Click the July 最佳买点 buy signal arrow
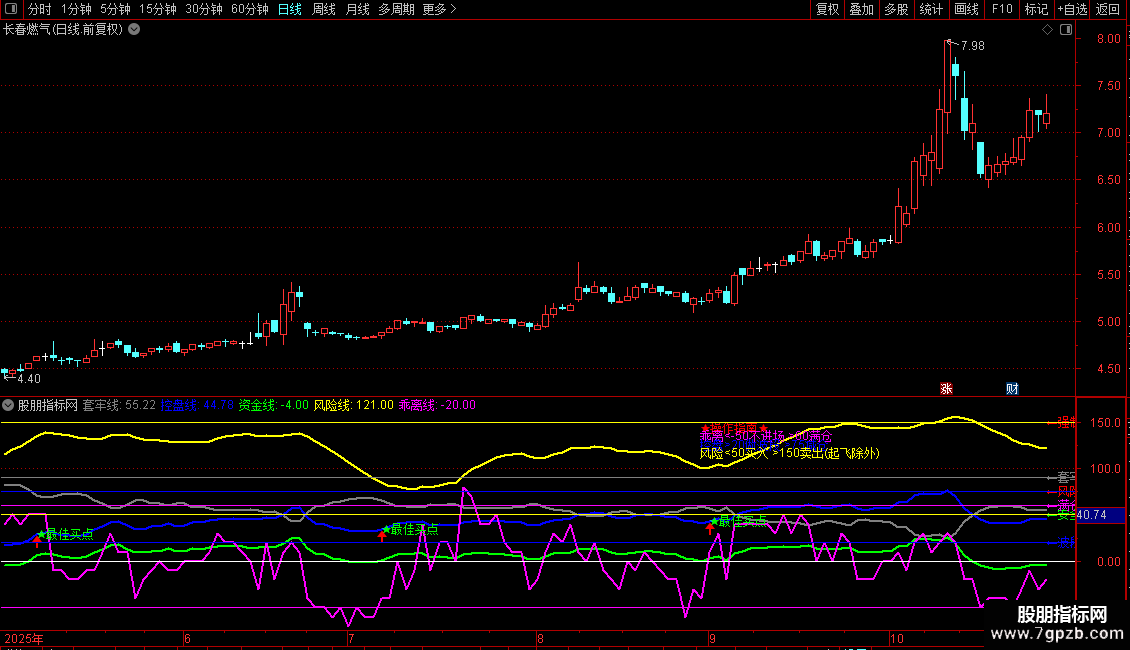Image resolution: width=1130 pixels, height=650 pixels. (x=381, y=536)
